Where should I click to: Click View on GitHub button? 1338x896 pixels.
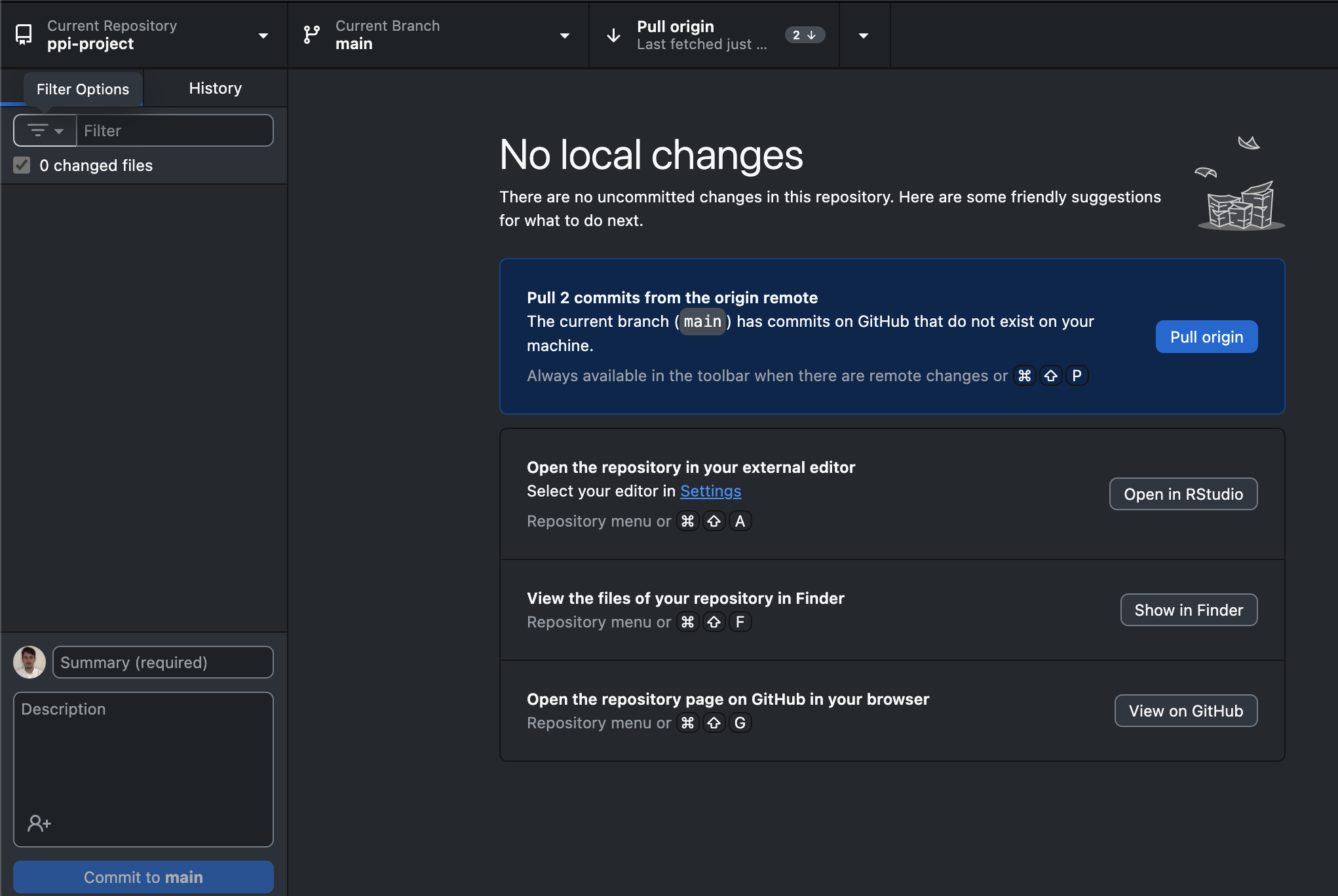[x=1185, y=711]
